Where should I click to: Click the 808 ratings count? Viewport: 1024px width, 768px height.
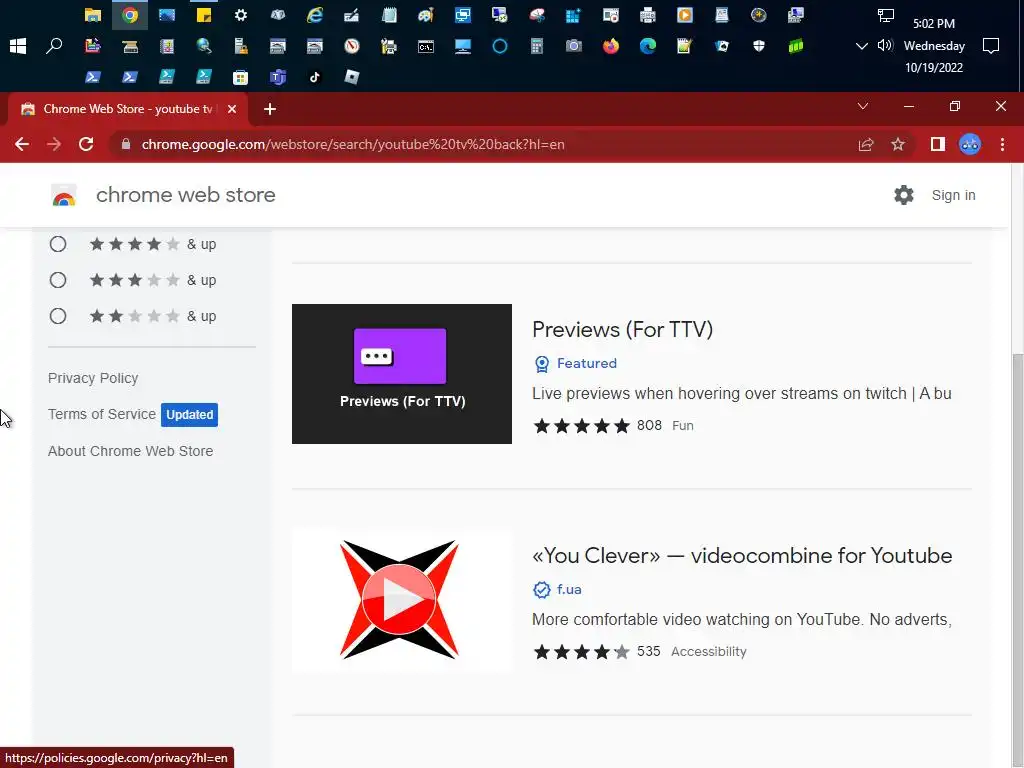pyautogui.click(x=649, y=426)
